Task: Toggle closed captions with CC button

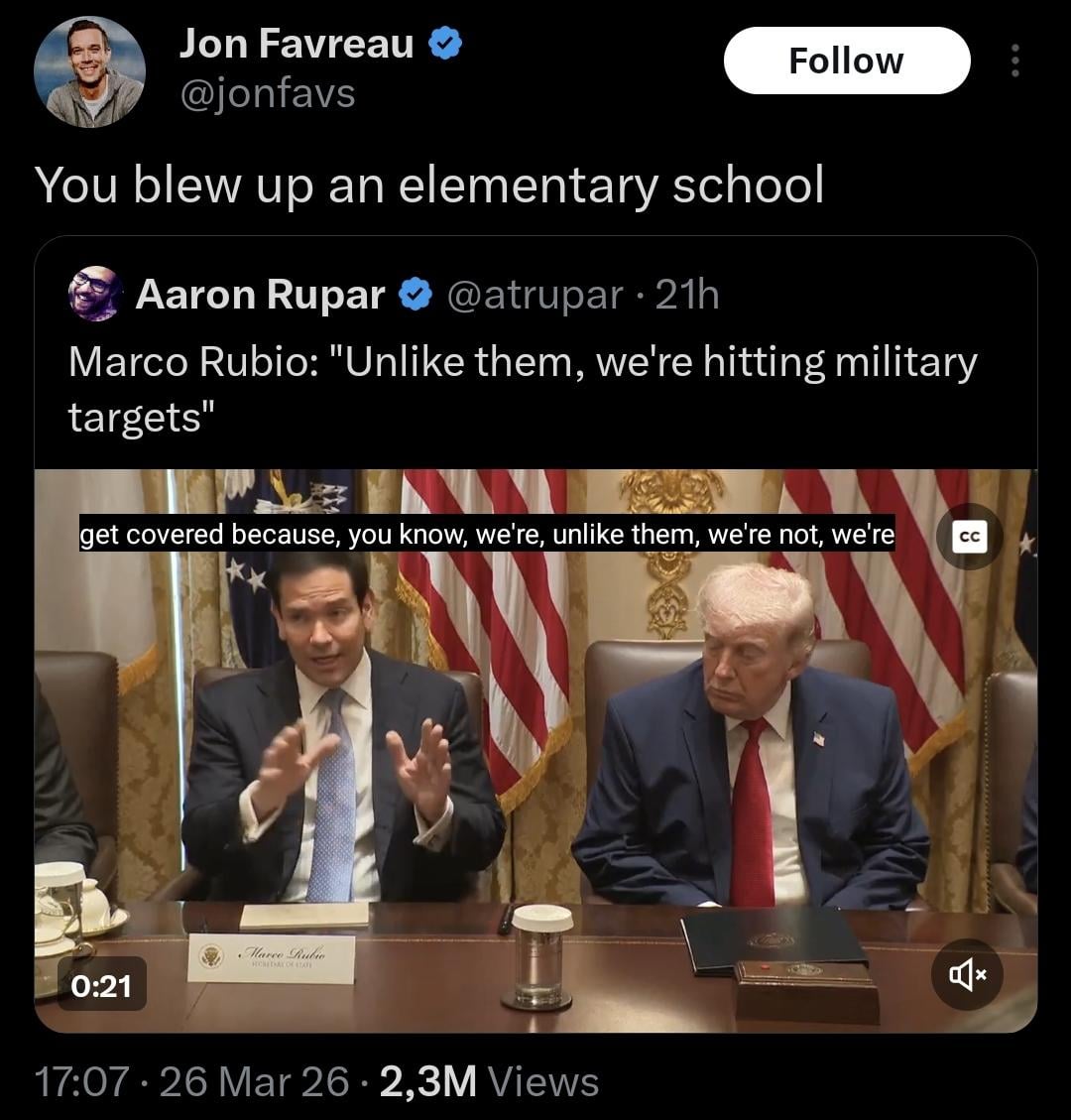Action: click(969, 537)
